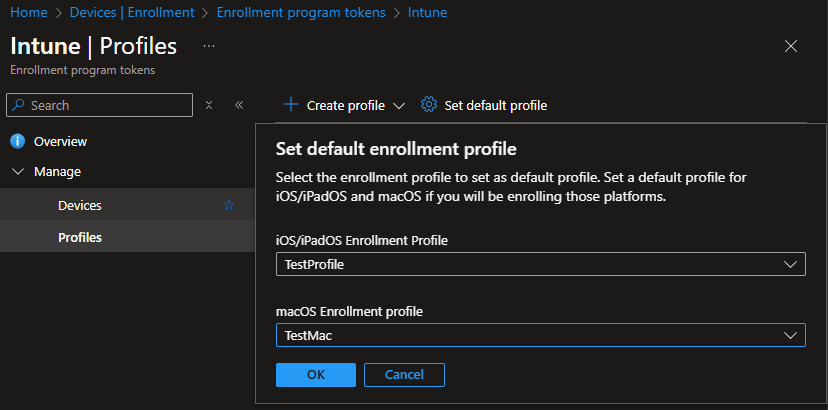The image size is (828, 410).
Task: Expand the Create profile dropdown chevron
Action: [399, 105]
